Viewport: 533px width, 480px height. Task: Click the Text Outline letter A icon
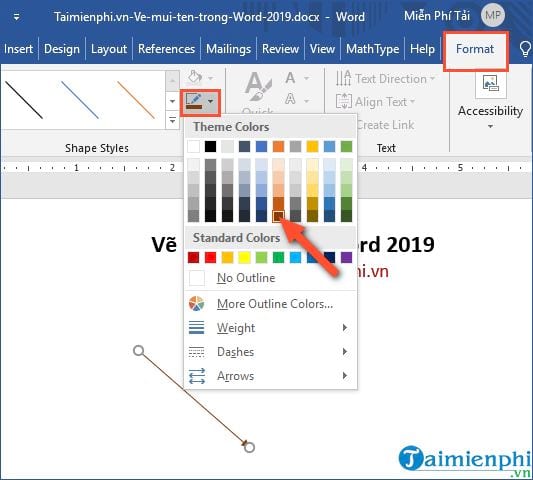pyautogui.click(x=290, y=99)
